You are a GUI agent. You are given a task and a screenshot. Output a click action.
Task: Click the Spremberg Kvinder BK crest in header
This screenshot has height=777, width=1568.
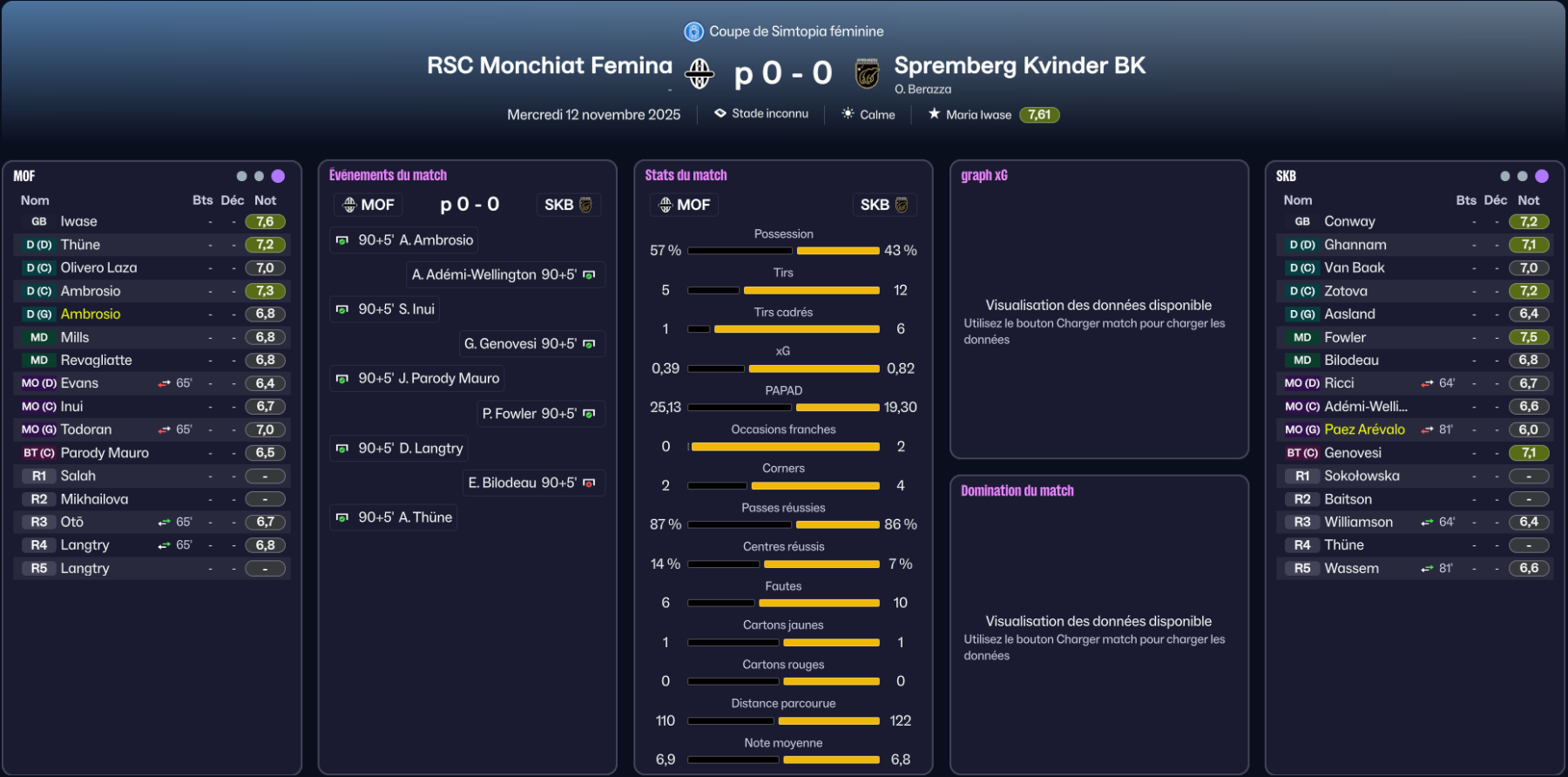(x=867, y=73)
